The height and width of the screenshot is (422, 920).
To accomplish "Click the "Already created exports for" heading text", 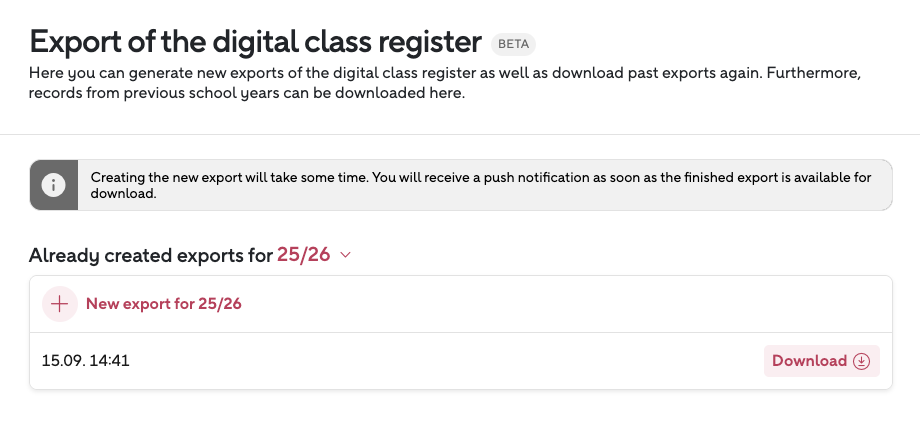I will pyautogui.click(x=150, y=255).
